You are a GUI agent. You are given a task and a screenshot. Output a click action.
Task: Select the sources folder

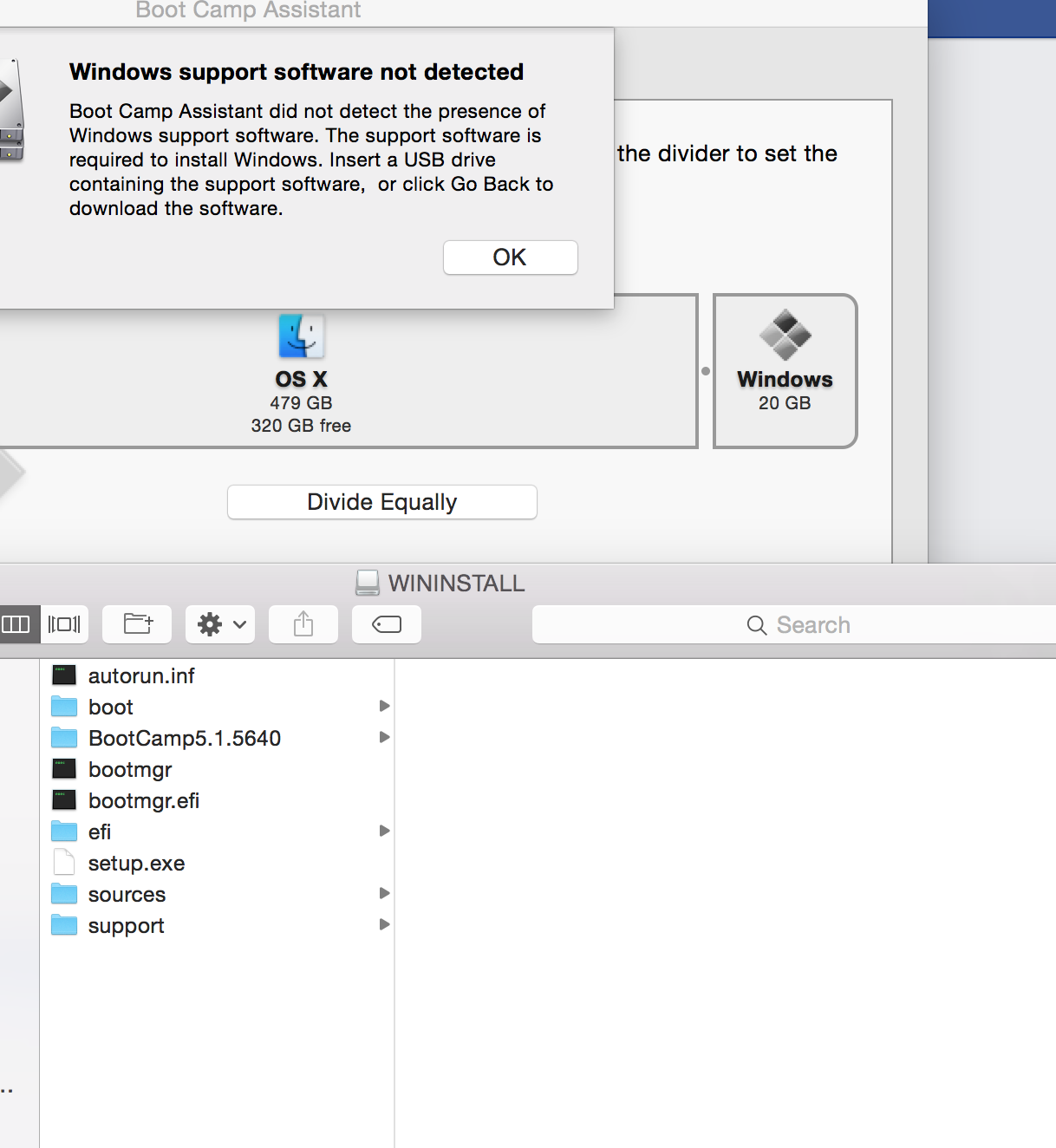click(x=217, y=894)
